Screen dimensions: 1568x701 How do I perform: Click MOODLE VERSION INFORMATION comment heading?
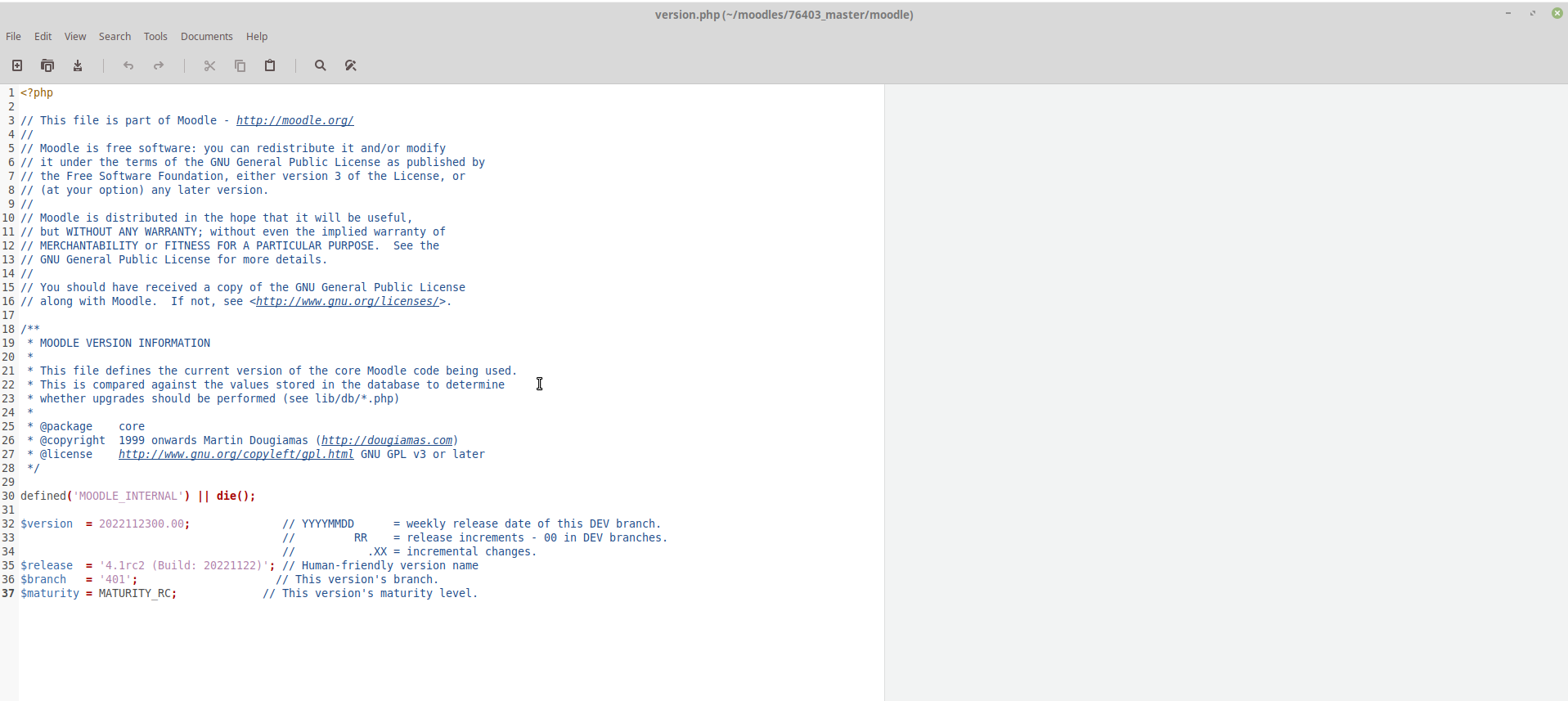[125, 343]
